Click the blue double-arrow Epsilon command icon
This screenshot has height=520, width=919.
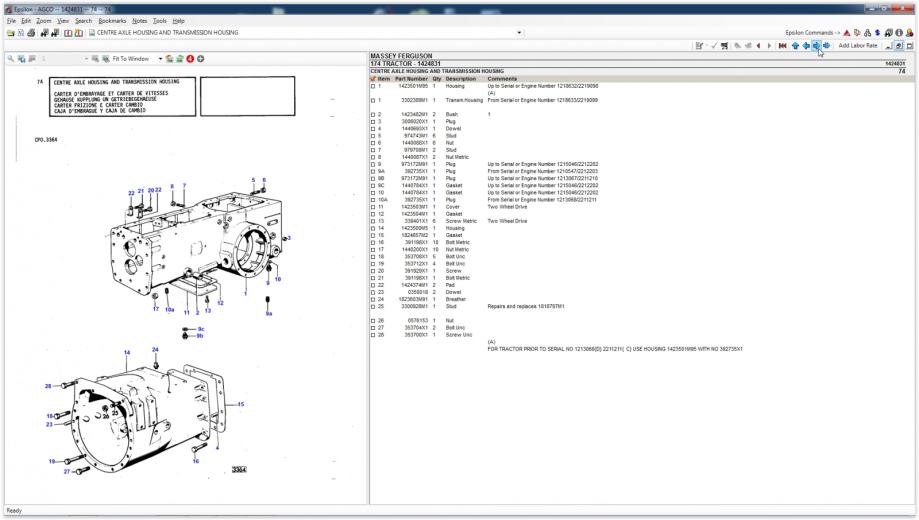[x=877, y=33]
